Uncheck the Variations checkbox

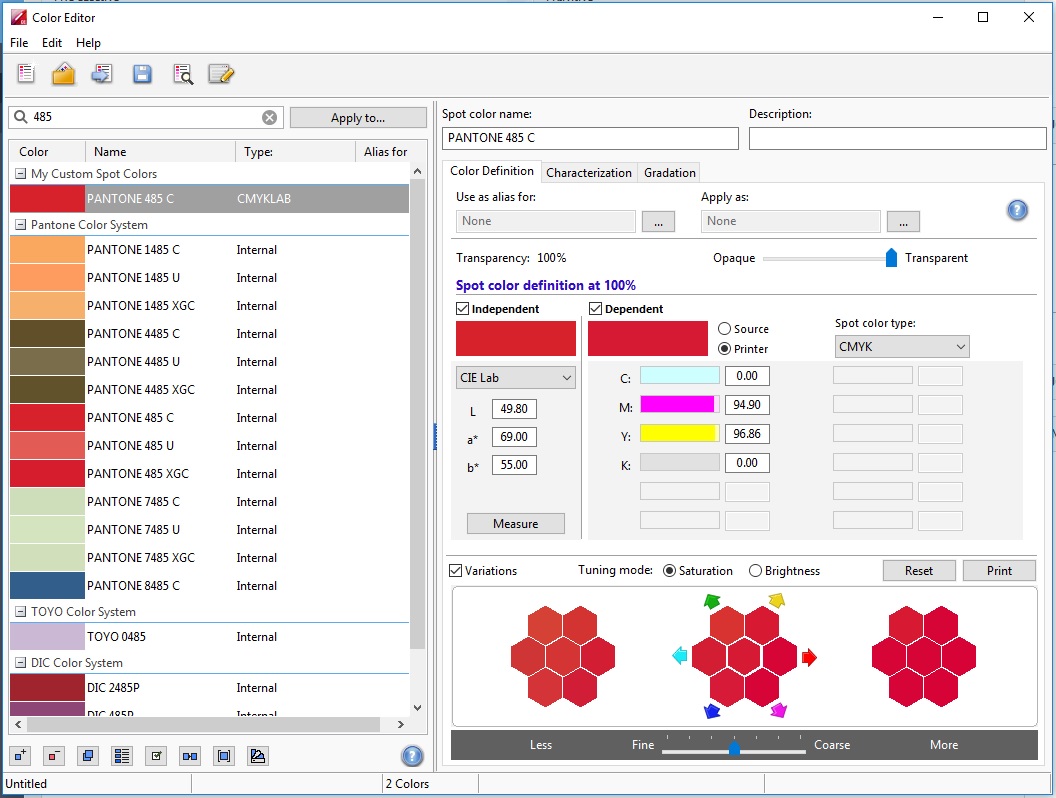(x=455, y=570)
